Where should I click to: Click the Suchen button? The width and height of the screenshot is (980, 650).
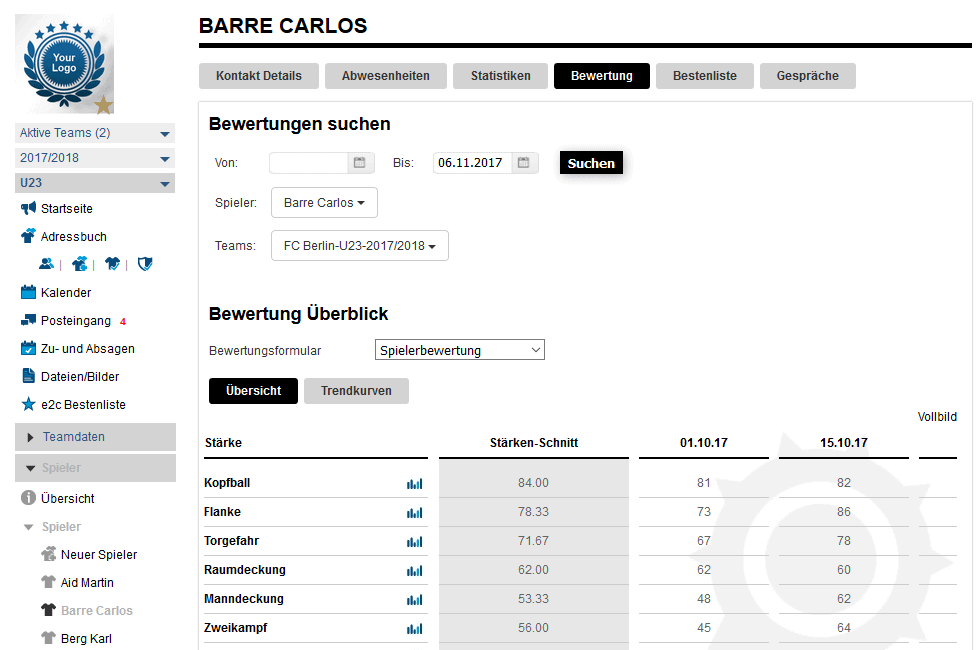pyautogui.click(x=591, y=163)
